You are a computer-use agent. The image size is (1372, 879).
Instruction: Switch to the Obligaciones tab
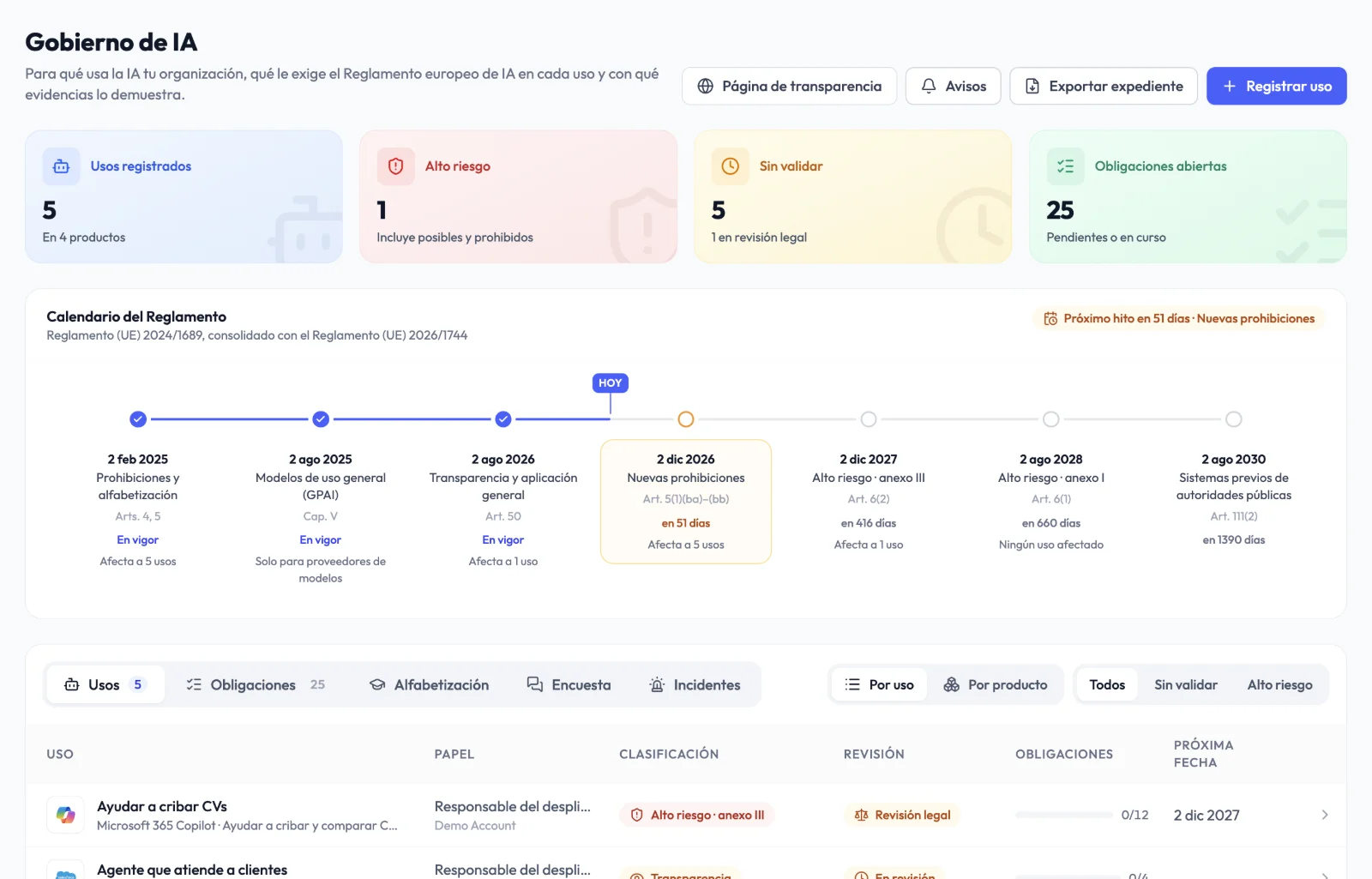[256, 684]
